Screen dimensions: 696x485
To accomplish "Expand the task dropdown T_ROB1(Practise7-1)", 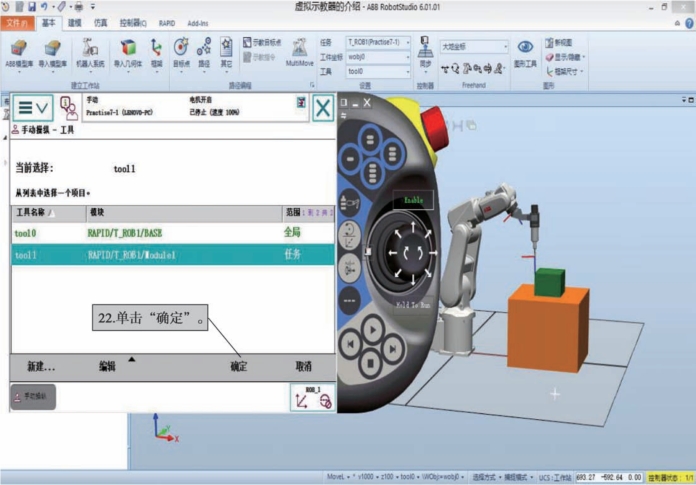I will point(378,43).
